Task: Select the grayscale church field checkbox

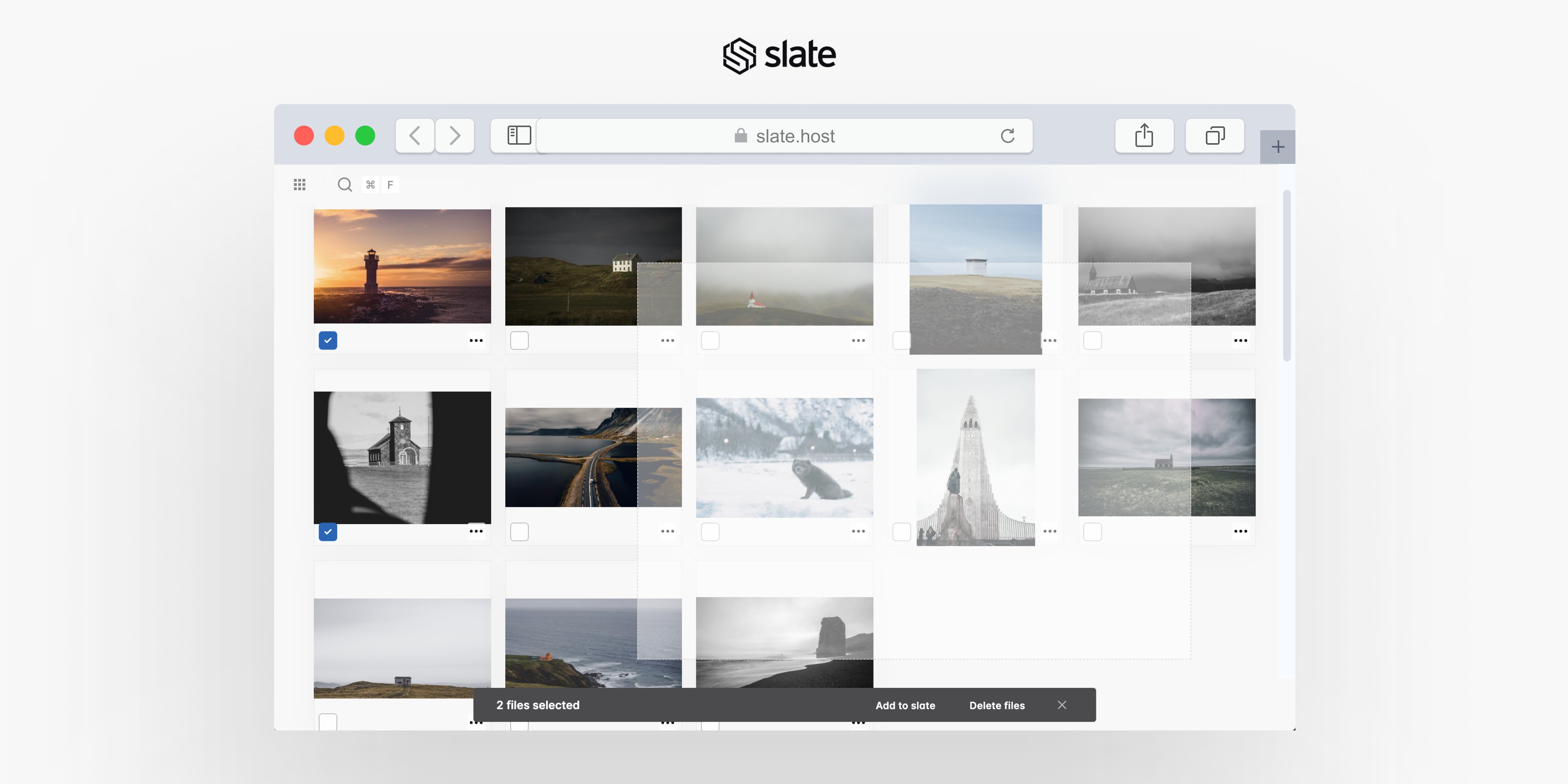Action: tap(1093, 340)
